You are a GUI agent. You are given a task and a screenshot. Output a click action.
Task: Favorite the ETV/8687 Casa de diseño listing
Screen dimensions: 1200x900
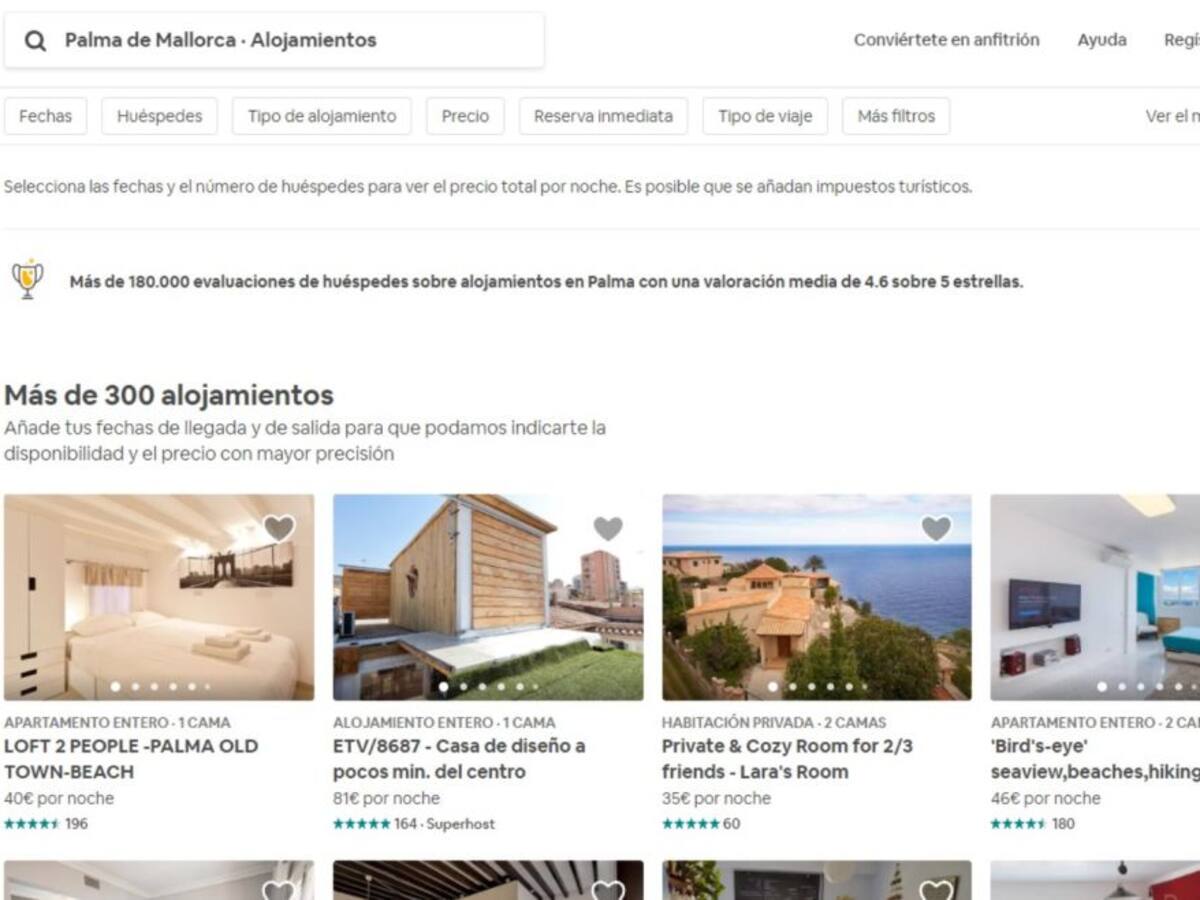click(608, 528)
